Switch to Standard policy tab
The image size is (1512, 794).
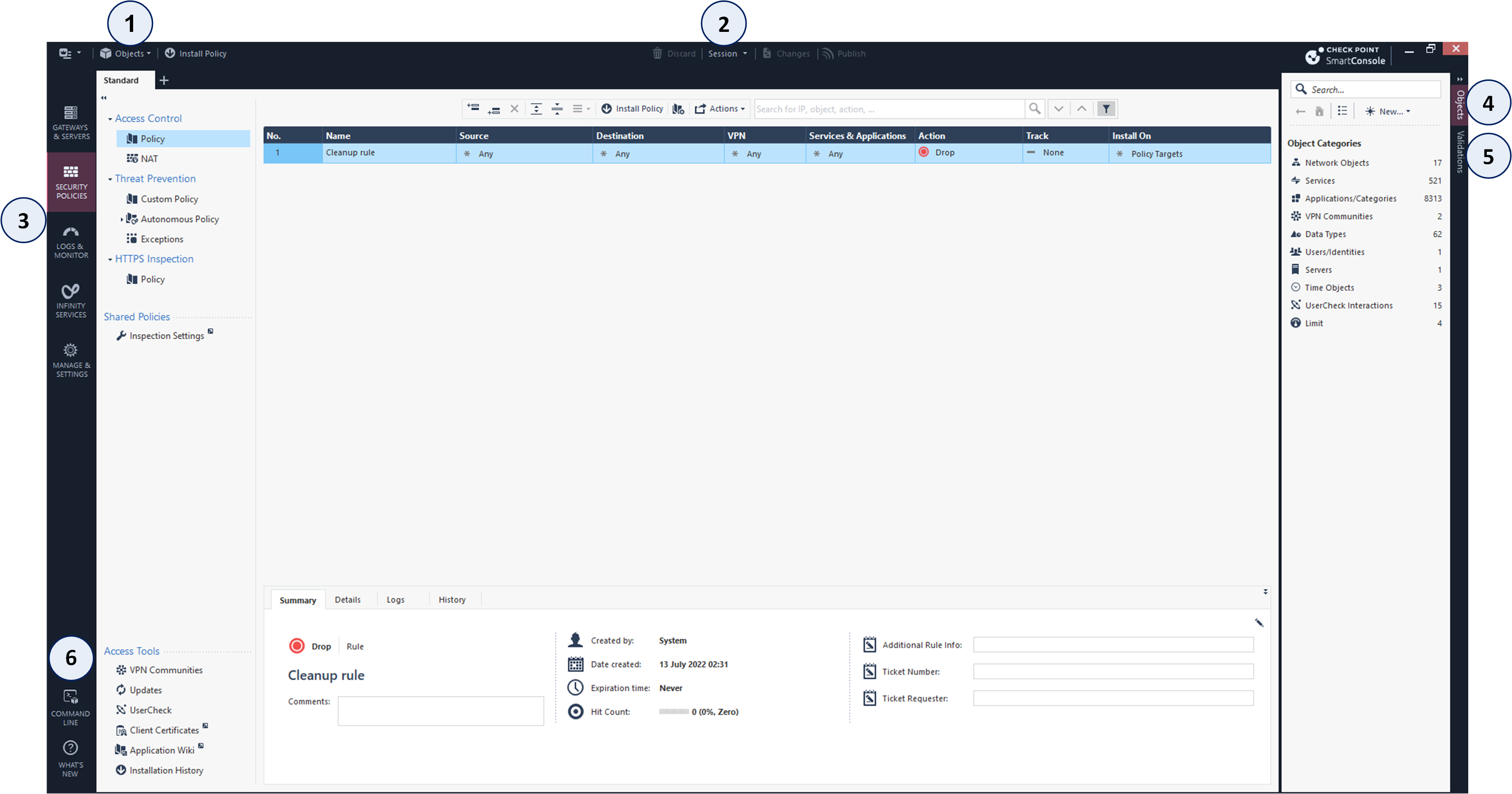click(x=122, y=80)
